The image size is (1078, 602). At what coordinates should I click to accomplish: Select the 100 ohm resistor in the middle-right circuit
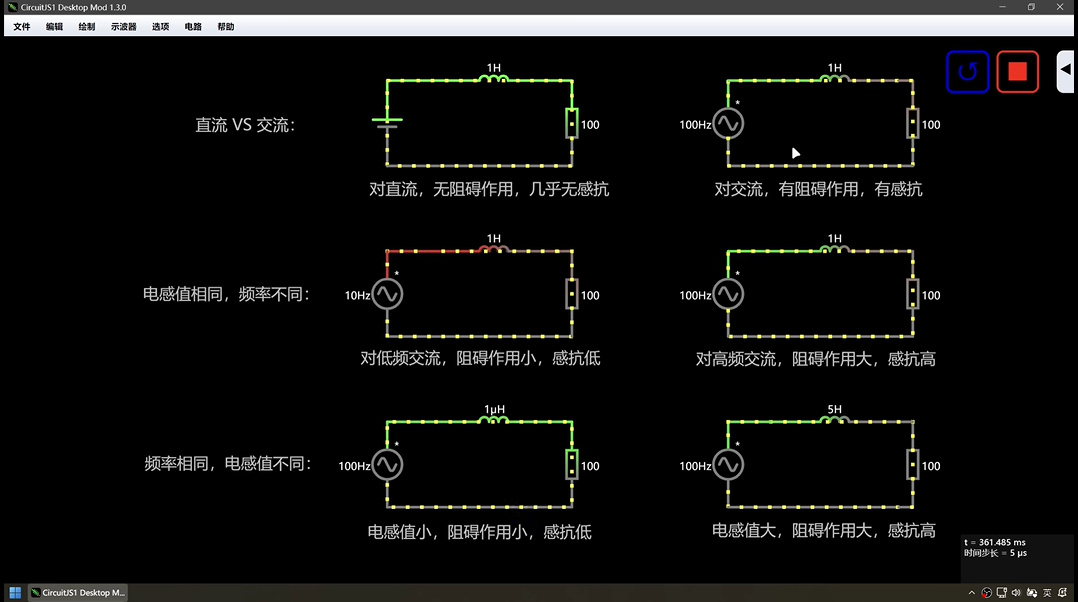pyautogui.click(x=912, y=294)
